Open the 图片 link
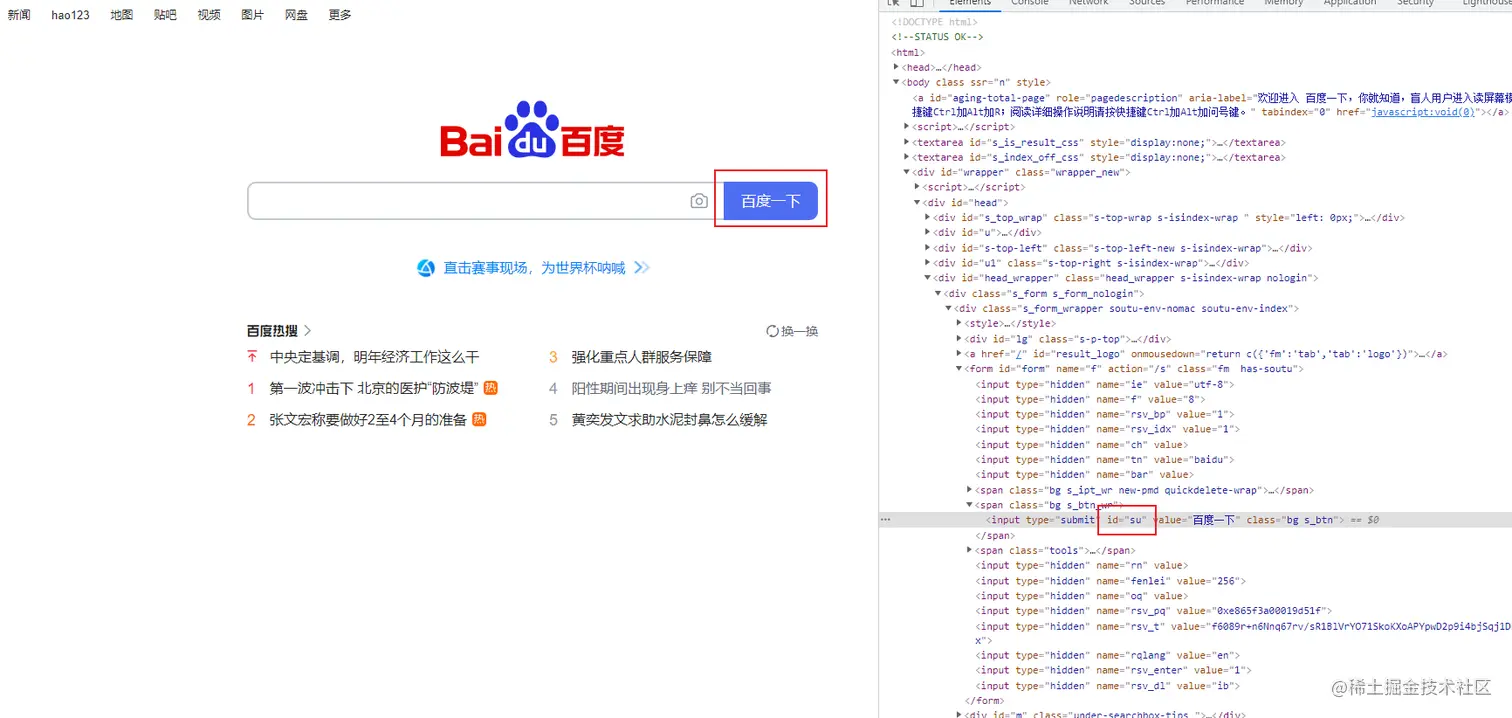Screen dimensions: 1512x718 pyautogui.click(x=253, y=15)
